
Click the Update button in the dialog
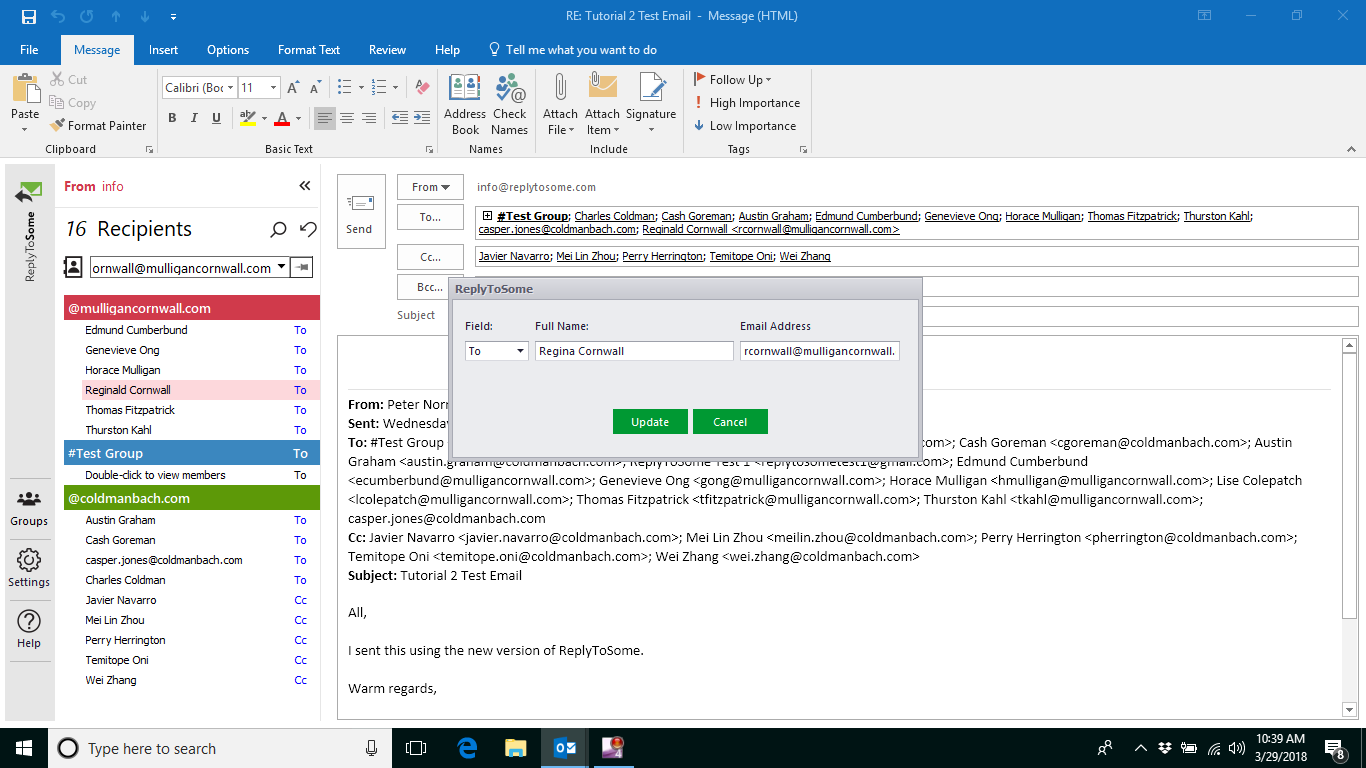[x=650, y=422]
